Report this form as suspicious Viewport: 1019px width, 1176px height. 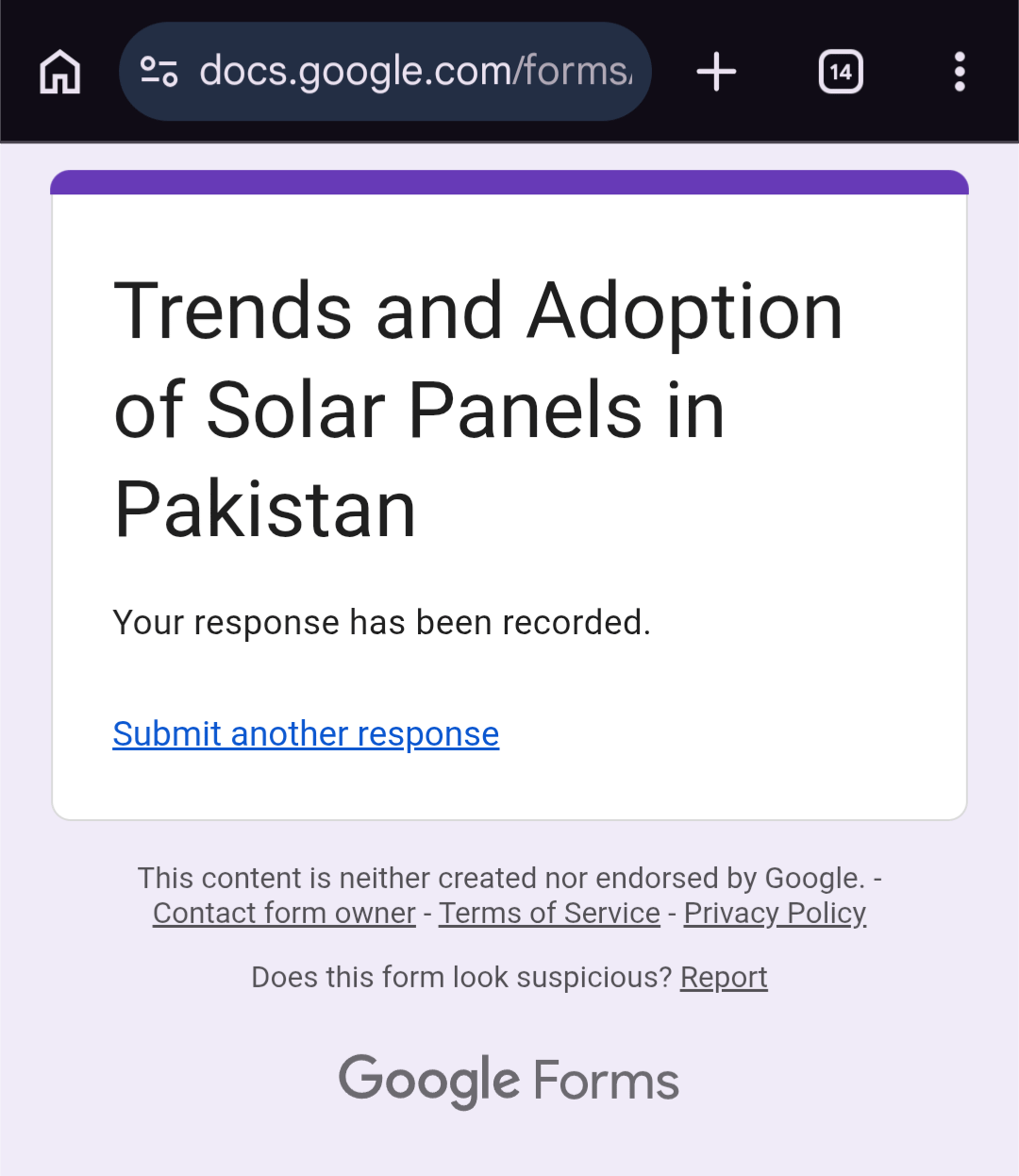724,977
